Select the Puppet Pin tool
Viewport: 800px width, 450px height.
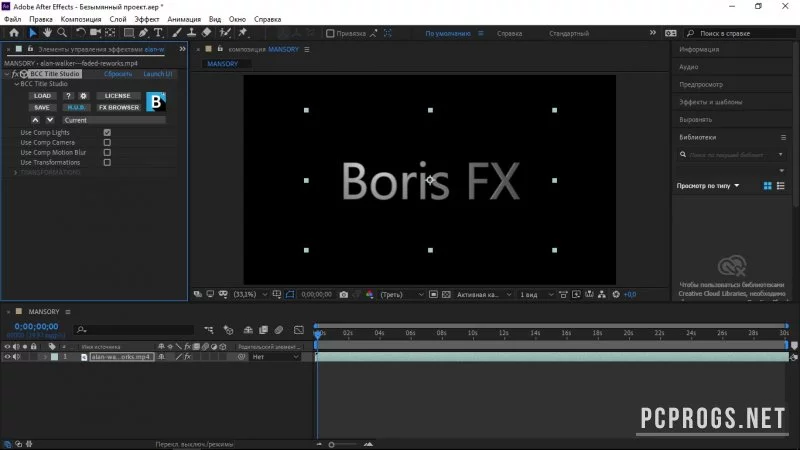click(243, 33)
